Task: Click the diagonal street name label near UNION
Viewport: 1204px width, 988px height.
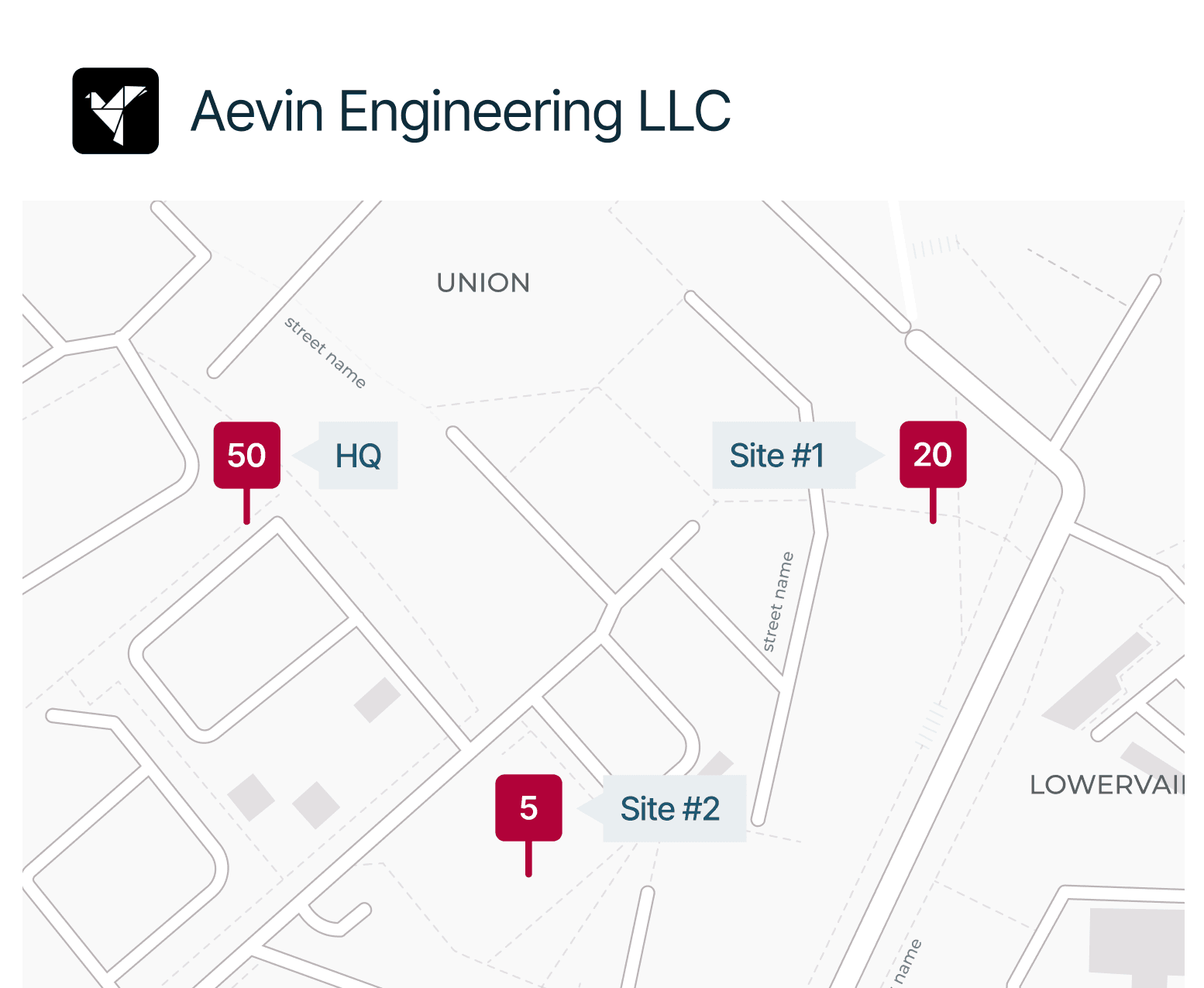Action: 325,352
